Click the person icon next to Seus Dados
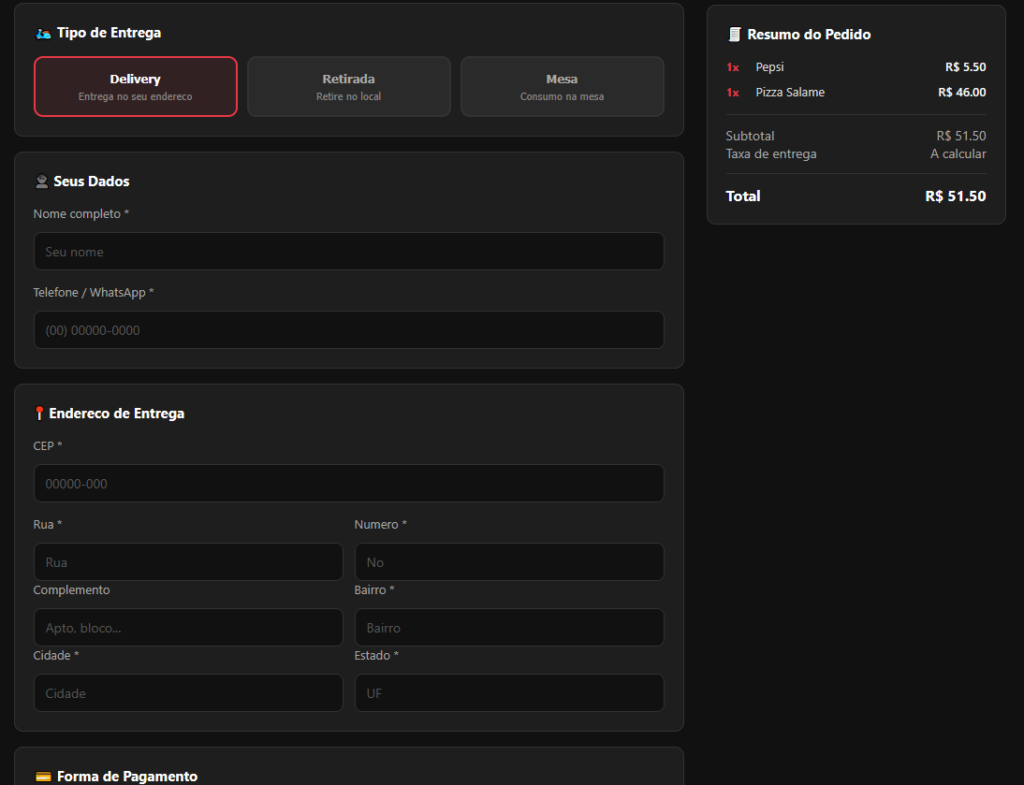 [x=41, y=181]
